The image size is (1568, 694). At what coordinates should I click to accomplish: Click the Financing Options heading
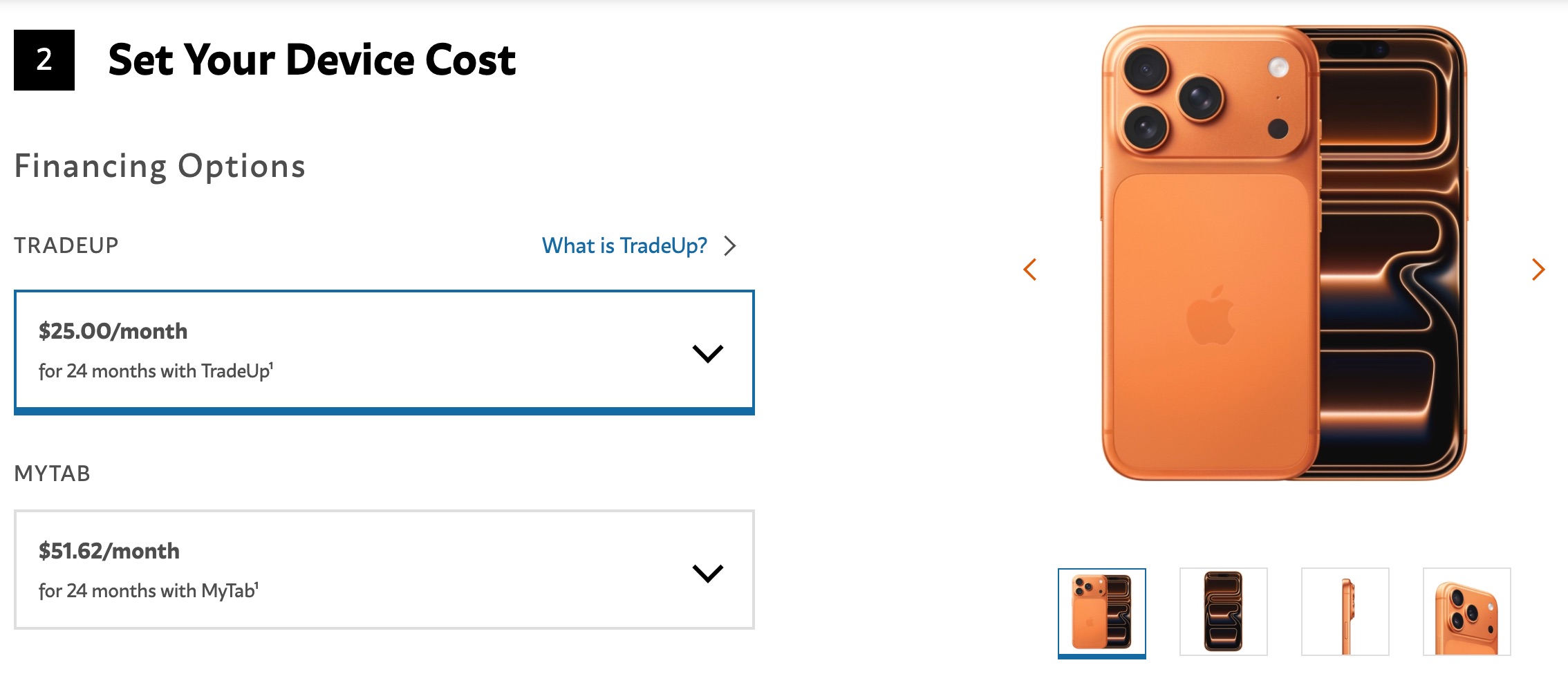coord(160,165)
